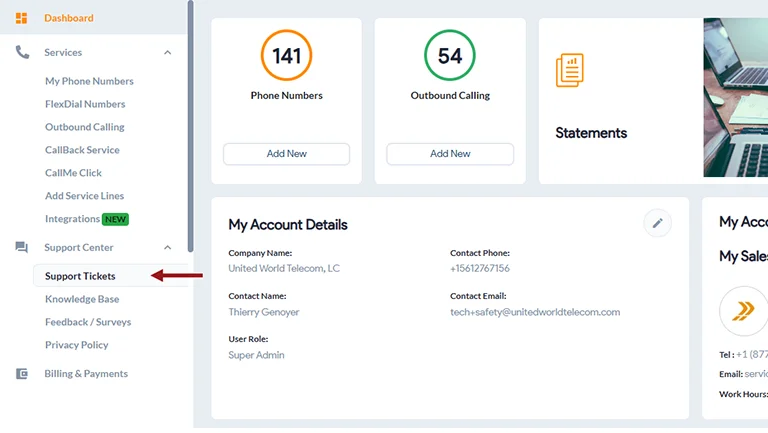The height and width of the screenshot is (433, 768).
Task: Click the 54 outbound calling circle counter
Action: pos(450,56)
